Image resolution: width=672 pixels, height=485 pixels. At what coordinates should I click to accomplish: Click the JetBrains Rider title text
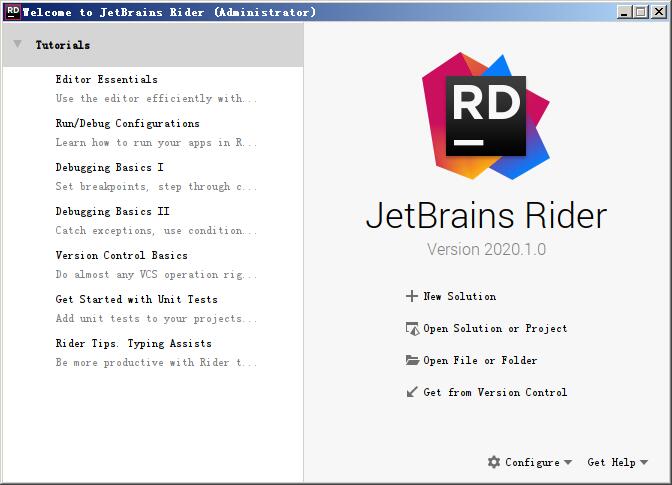486,216
